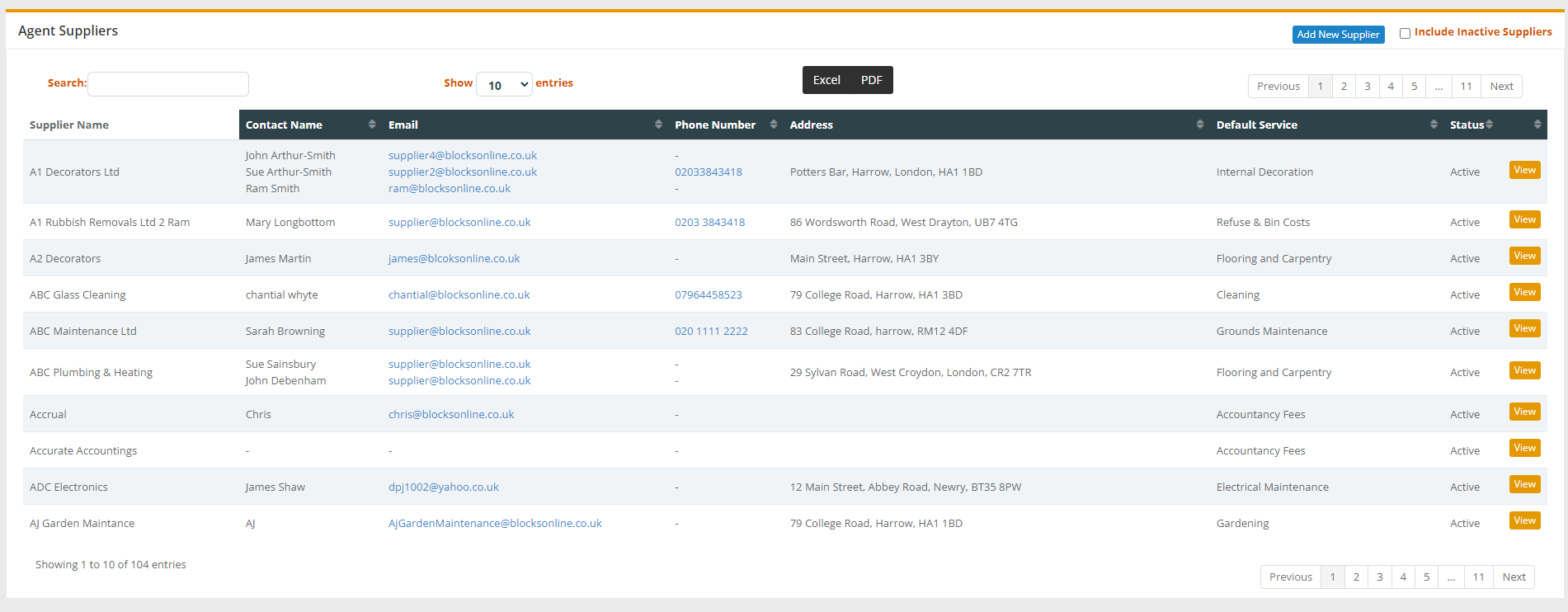Go to page 5 in bottom pagination
The width and height of the screenshot is (1568, 612).
pos(1426,577)
